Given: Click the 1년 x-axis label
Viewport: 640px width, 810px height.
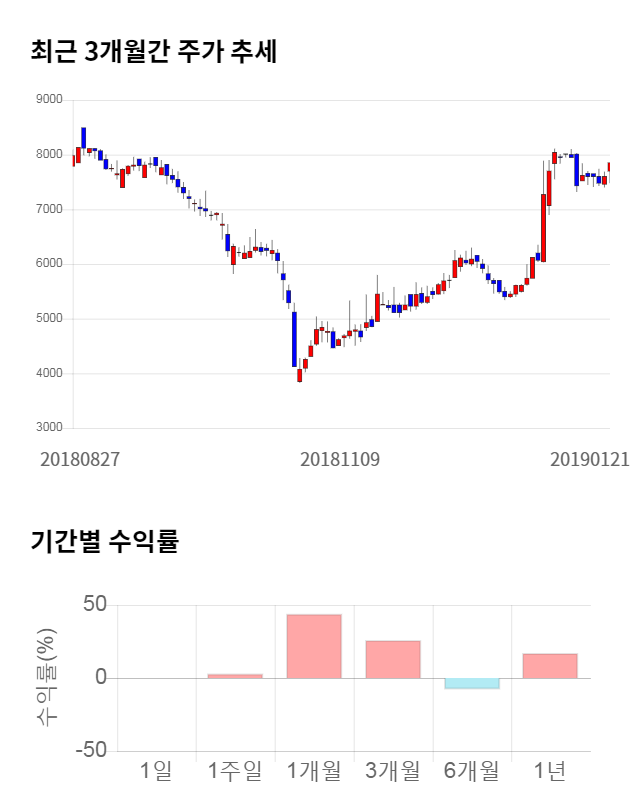Looking at the screenshot, I should point(550,772).
